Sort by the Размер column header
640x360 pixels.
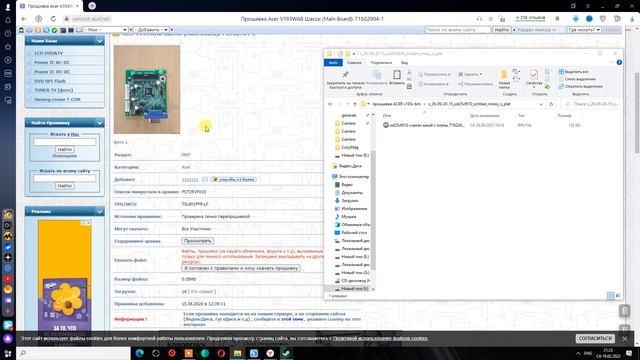564,116
